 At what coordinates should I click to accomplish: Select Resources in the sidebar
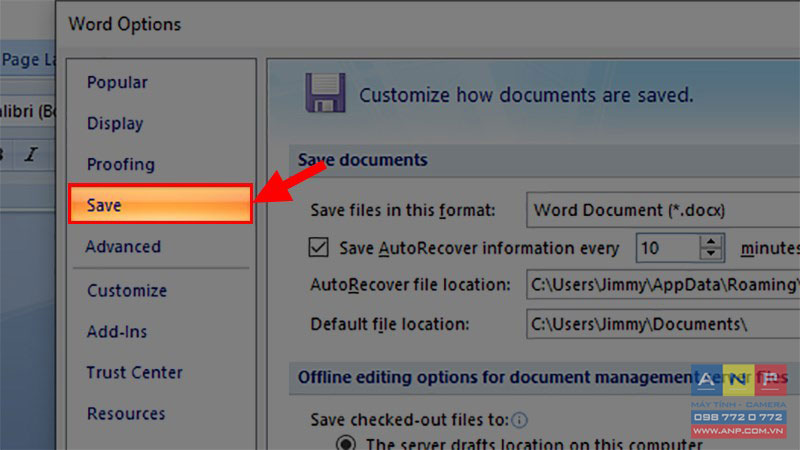(126, 413)
